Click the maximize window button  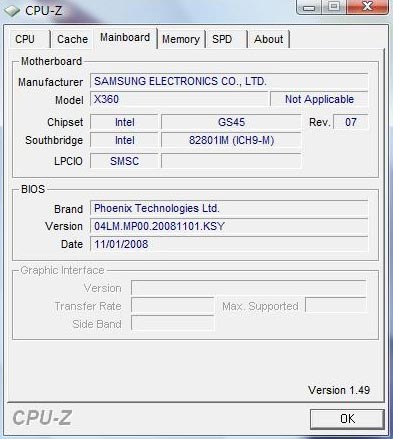click(334, 7)
